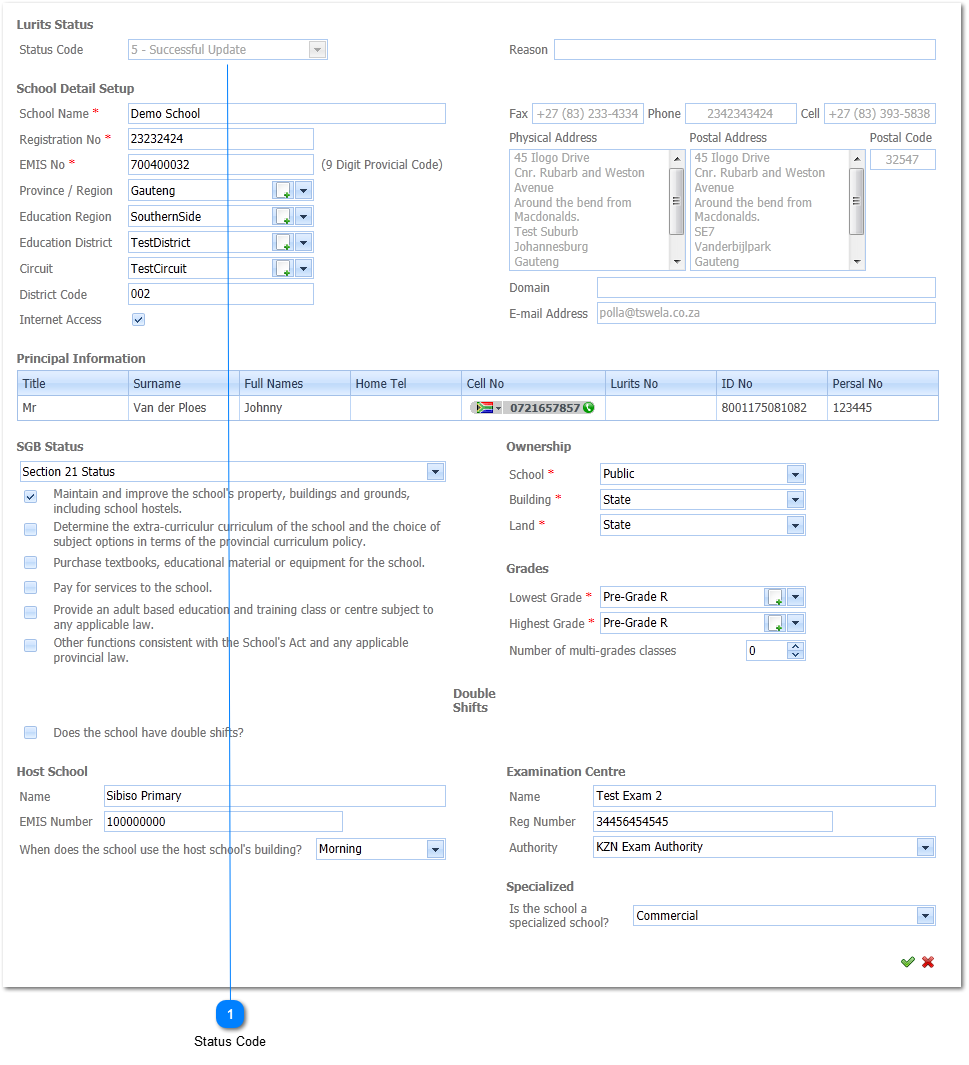The image size is (969, 1065).
Task: Click the red X cancel icon
Action: [x=928, y=962]
